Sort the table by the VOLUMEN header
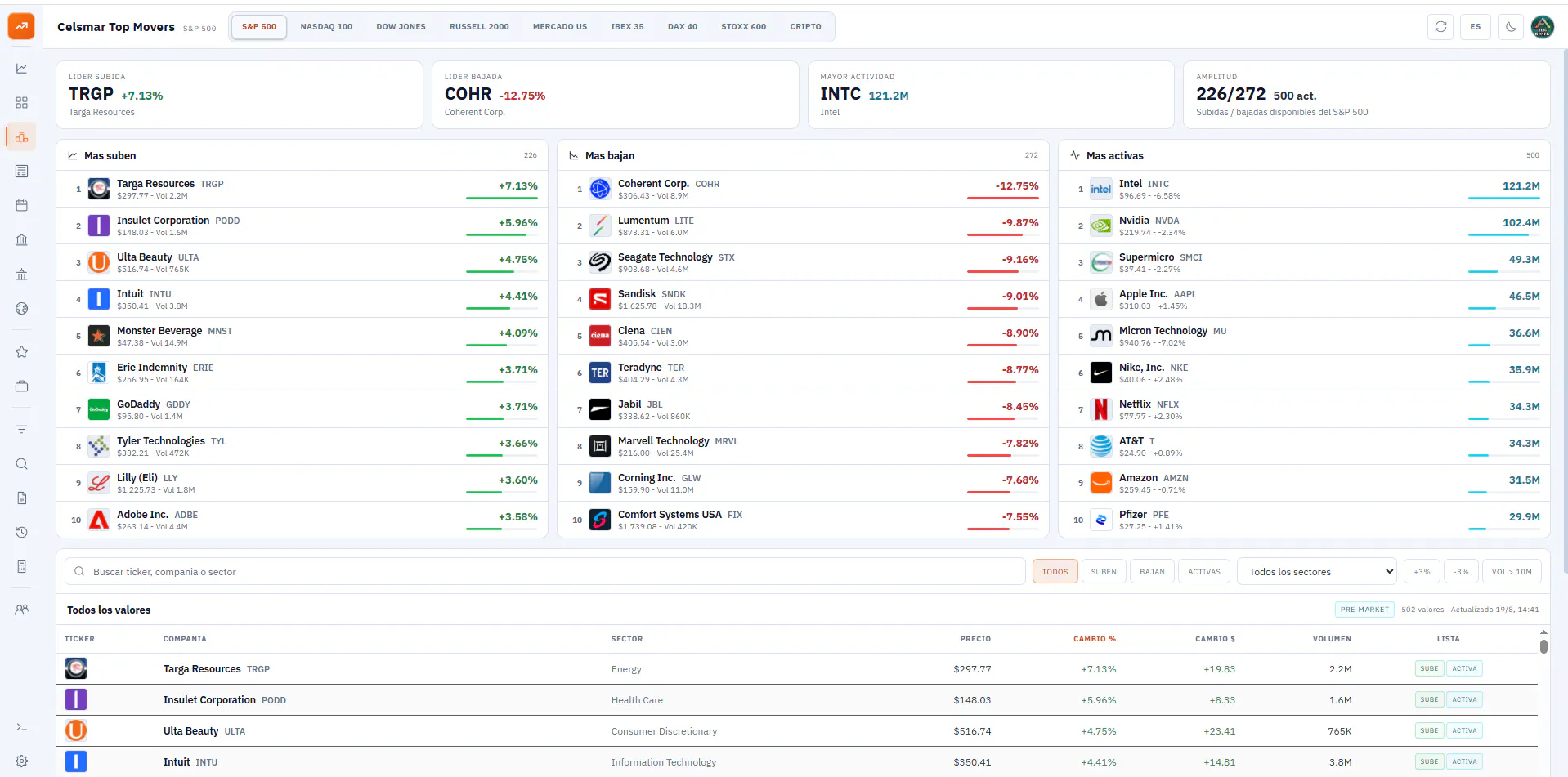 click(1332, 639)
